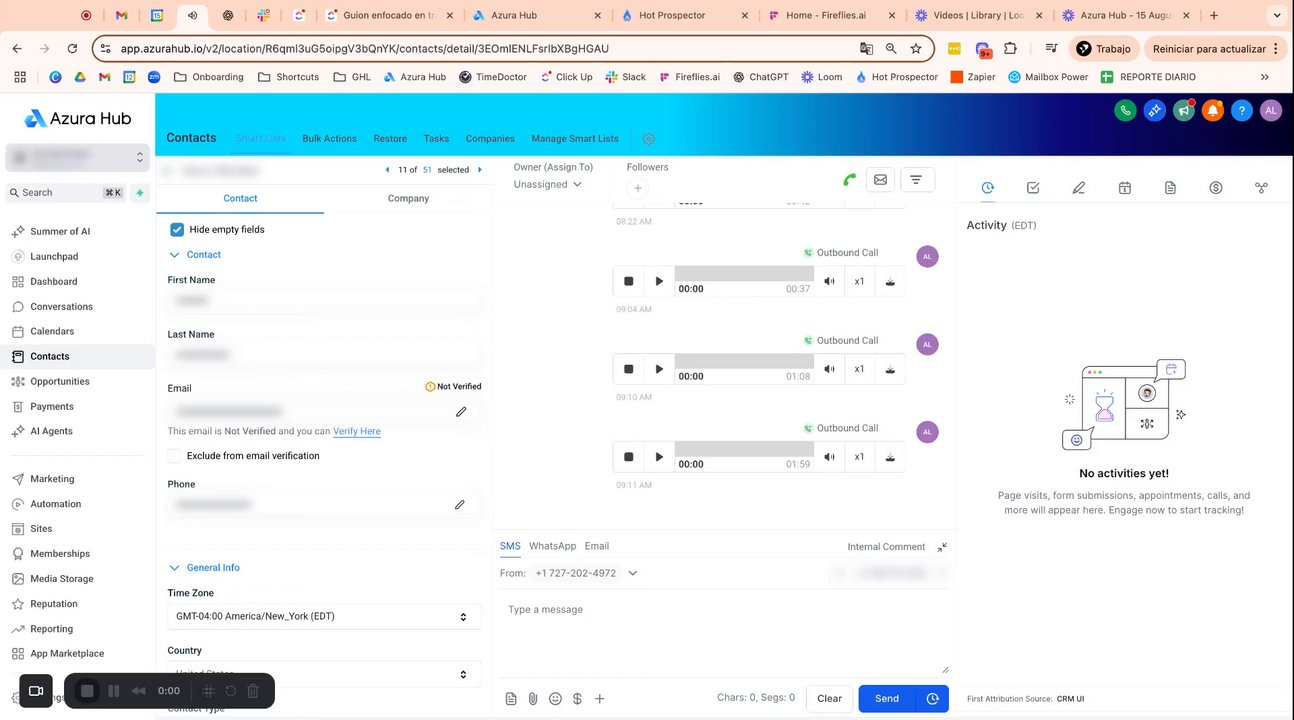Click the dialer phone icon in header
1294x720 pixels.
[1125, 111]
